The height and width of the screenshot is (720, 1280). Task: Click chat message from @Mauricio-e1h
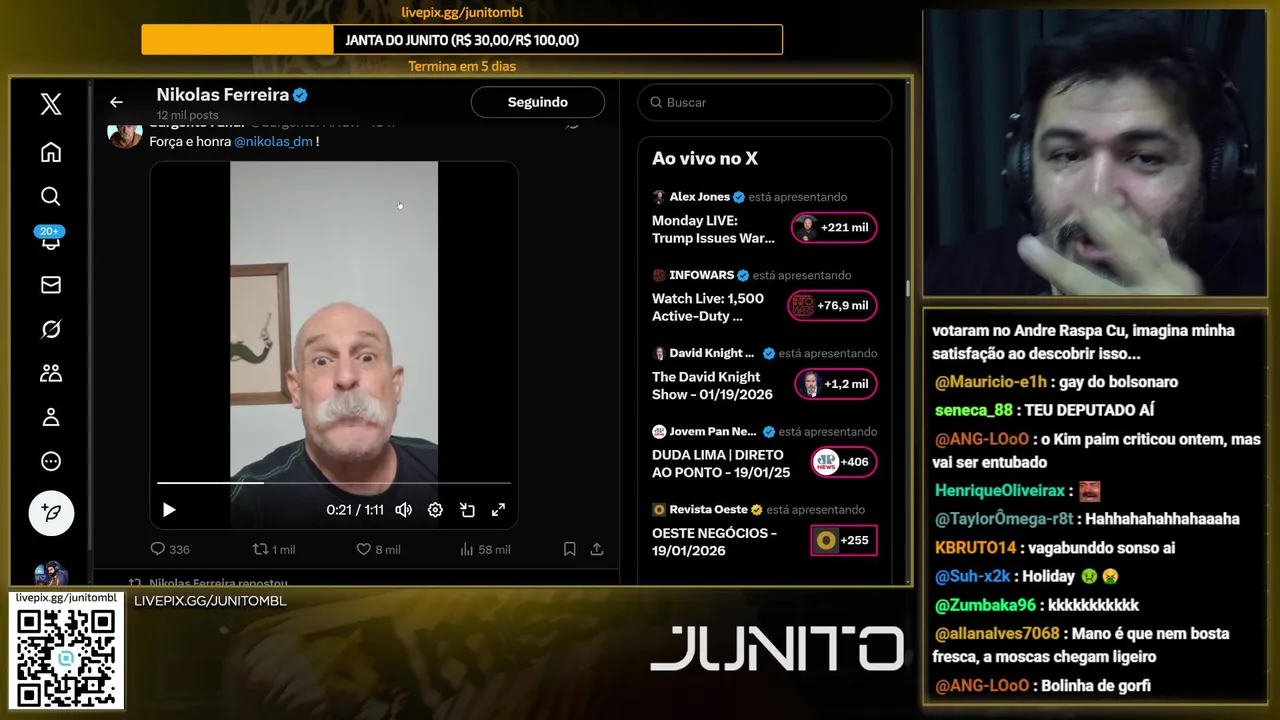(1056, 382)
